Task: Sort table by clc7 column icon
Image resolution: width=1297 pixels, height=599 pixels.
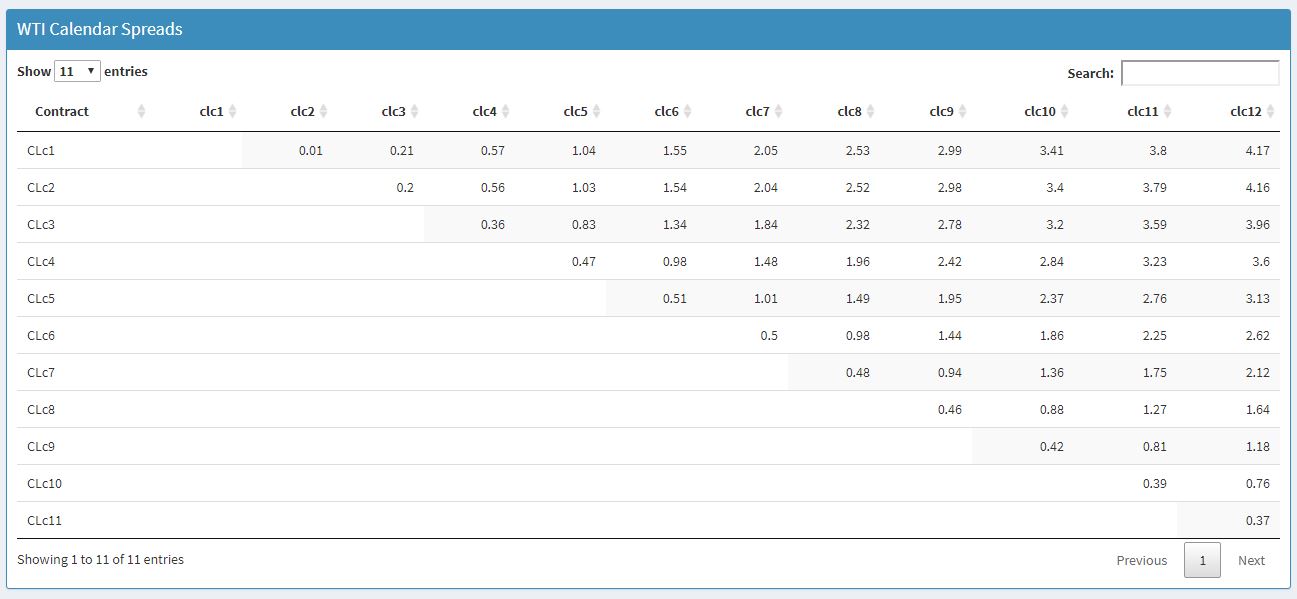Action: (778, 111)
